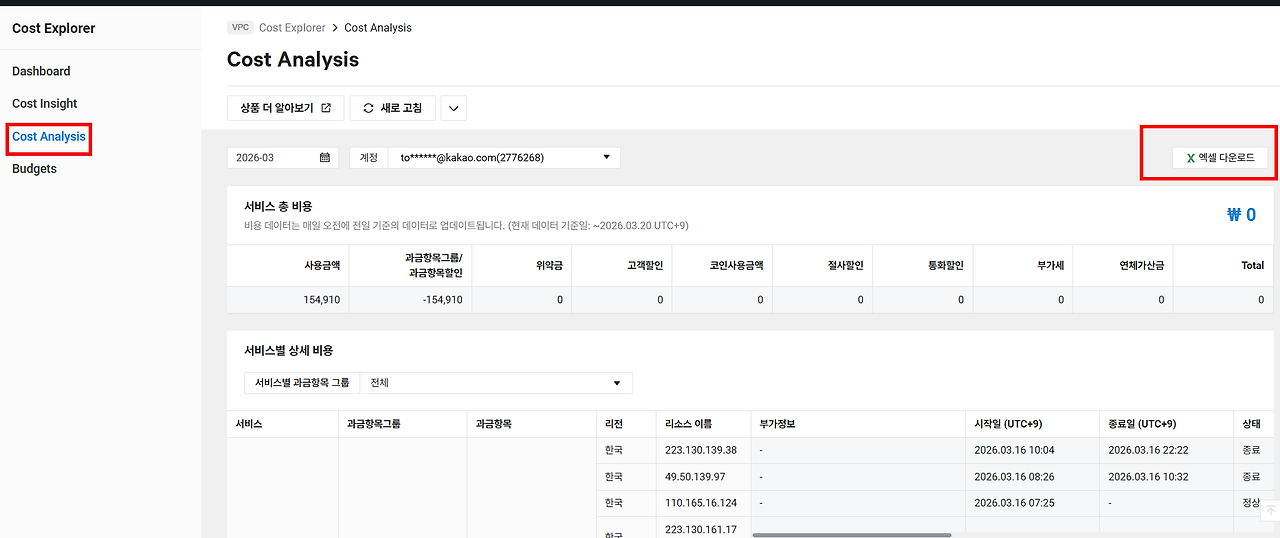Viewport: 1280px width, 538px height.
Task: Click the Cost Explorer breadcrumb link
Action: (292, 28)
